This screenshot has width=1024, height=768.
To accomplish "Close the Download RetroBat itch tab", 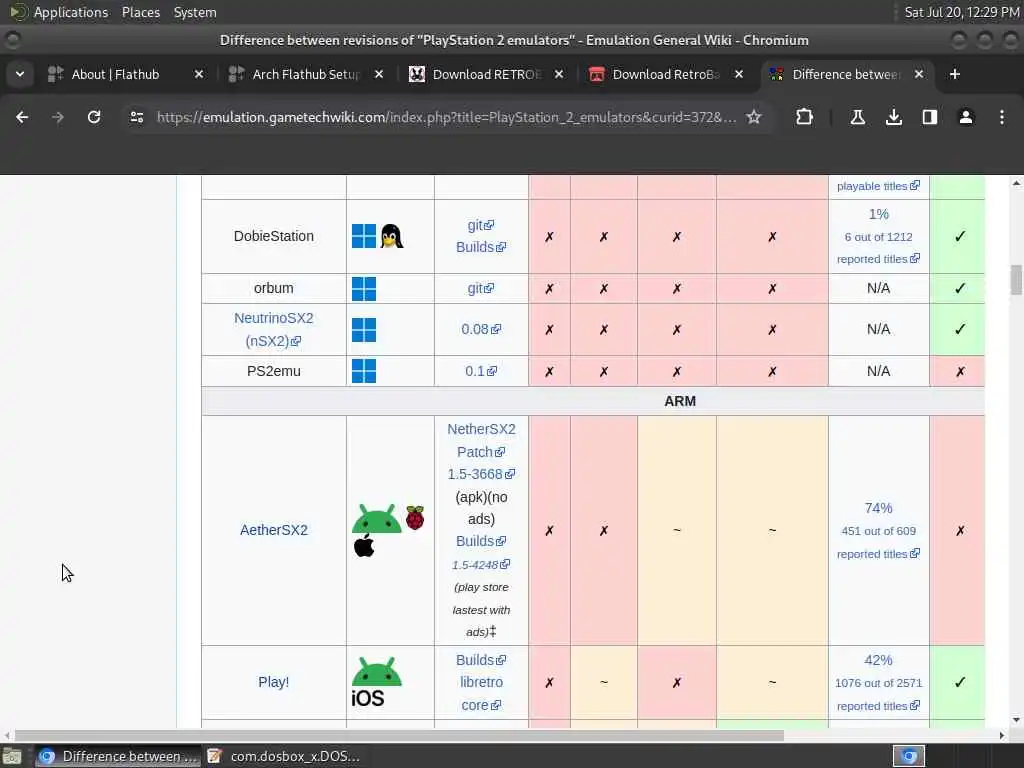I will coord(739,74).
